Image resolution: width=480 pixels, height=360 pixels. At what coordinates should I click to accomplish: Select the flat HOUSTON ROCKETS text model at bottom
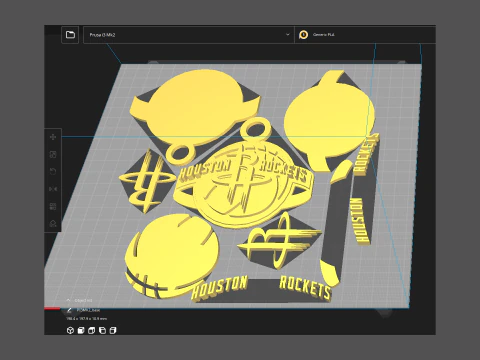coord(262,288)
